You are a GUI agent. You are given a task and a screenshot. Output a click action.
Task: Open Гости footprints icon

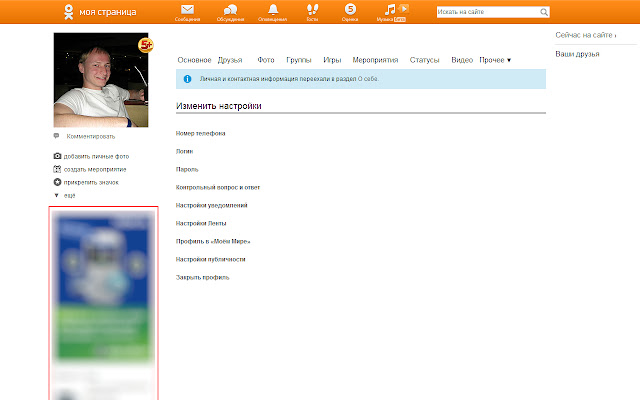(312, 9)
